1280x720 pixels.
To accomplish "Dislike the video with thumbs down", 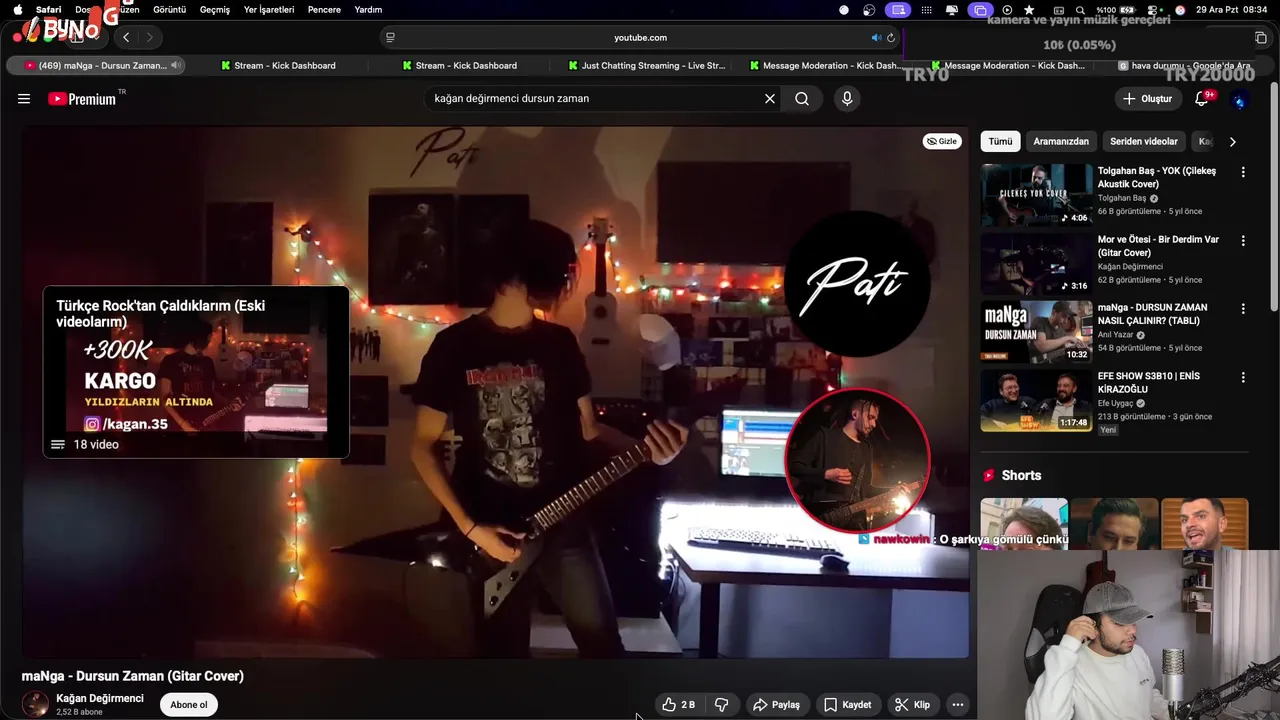I will [x=721, y=705].
